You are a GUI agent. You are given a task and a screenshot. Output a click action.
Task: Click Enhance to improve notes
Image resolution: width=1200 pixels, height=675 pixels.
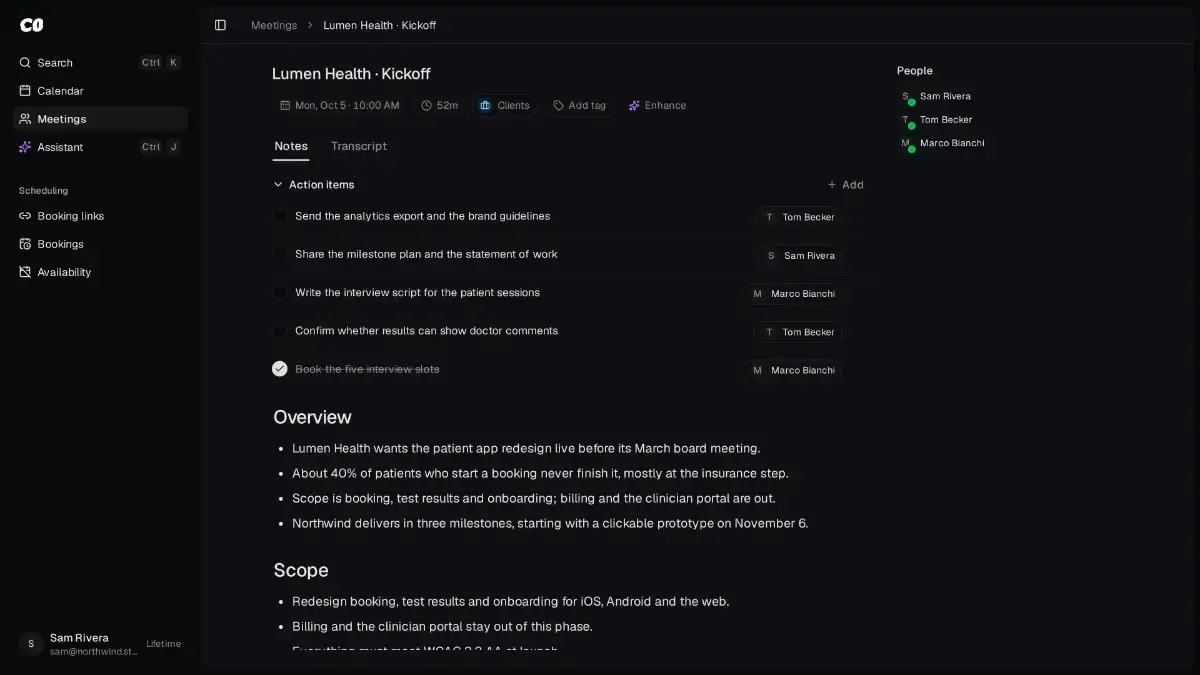[657, 105]
